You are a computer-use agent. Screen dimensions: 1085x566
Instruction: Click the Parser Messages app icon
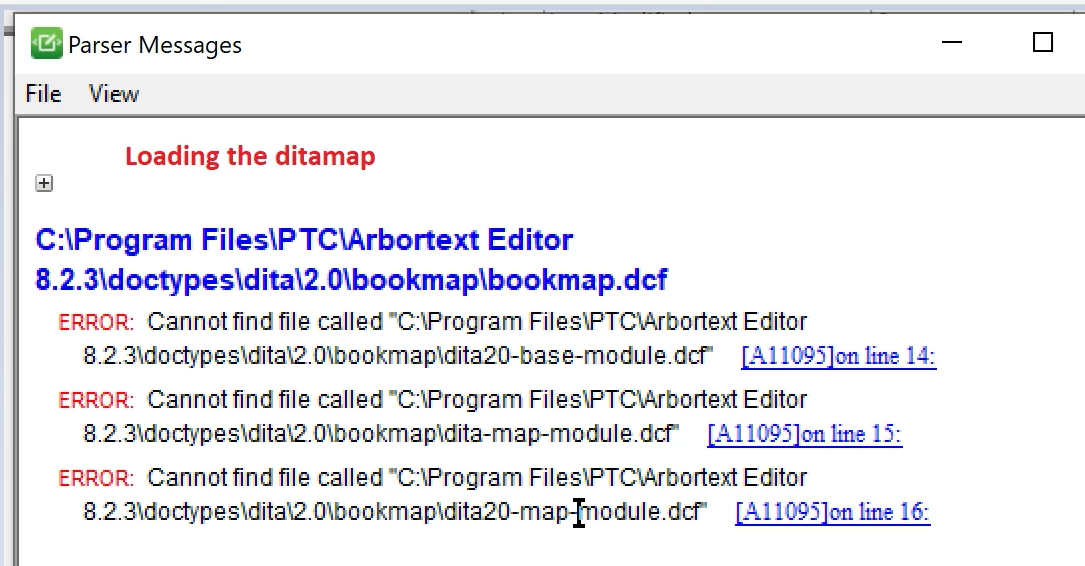(x=46, y=44)
